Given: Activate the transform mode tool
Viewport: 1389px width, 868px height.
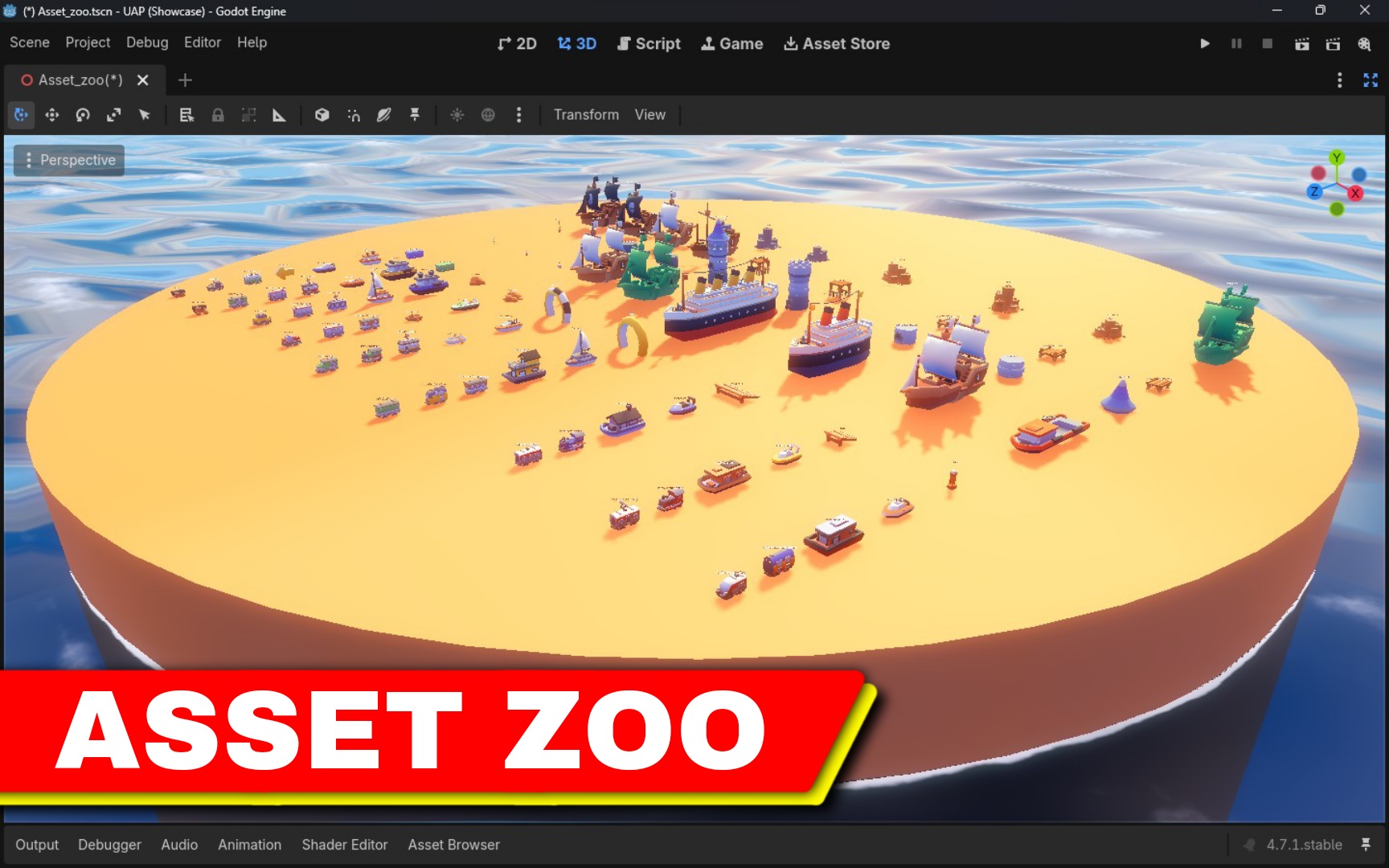Looking at the screenshot, I should pyautogui.click(x=21, y=115).
